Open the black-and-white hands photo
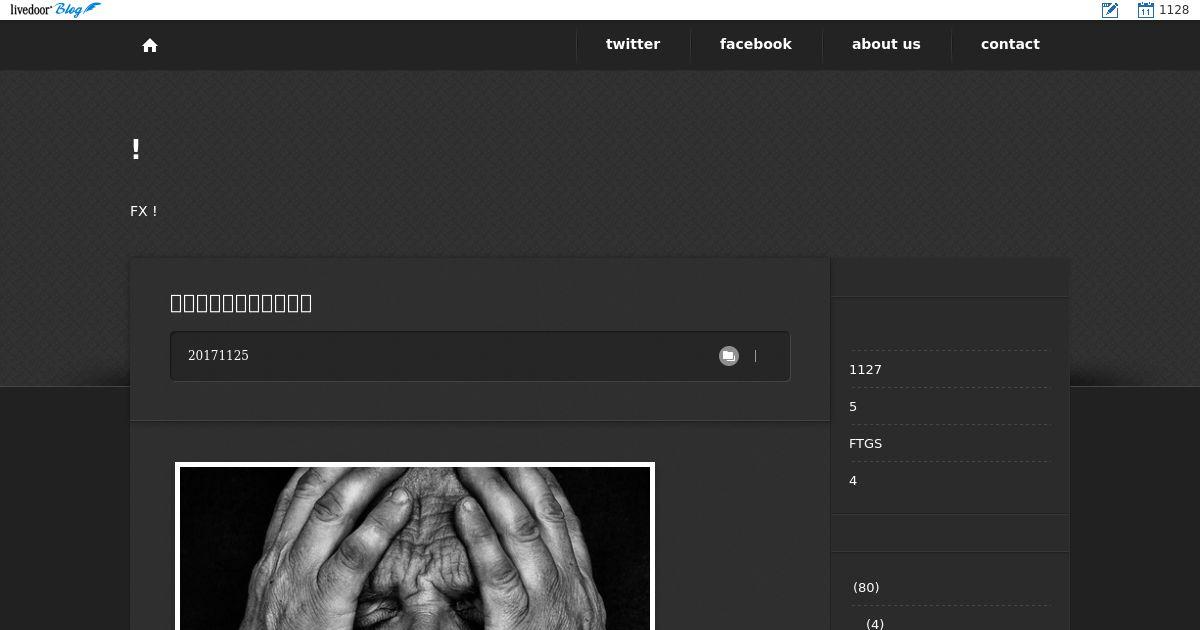This screenshot has height=630, width=1200. tap(415, 546)
